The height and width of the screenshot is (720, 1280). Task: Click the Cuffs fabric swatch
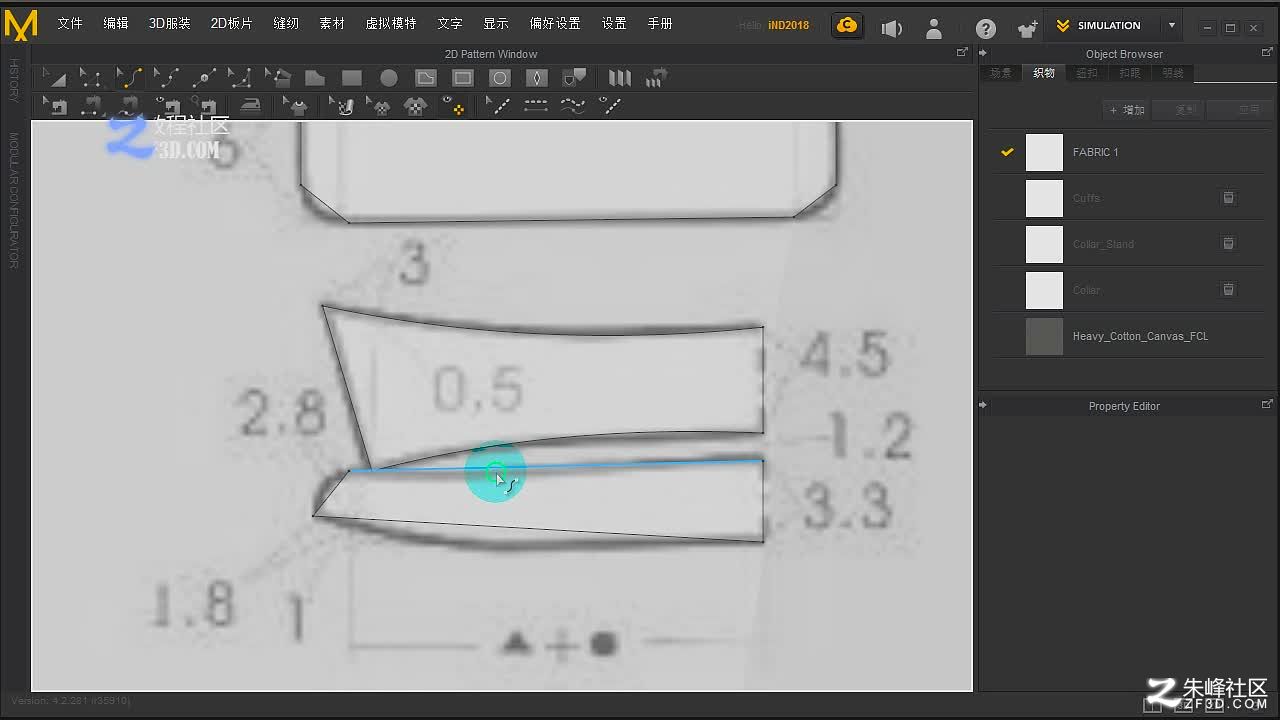(x=1044, y=198)
